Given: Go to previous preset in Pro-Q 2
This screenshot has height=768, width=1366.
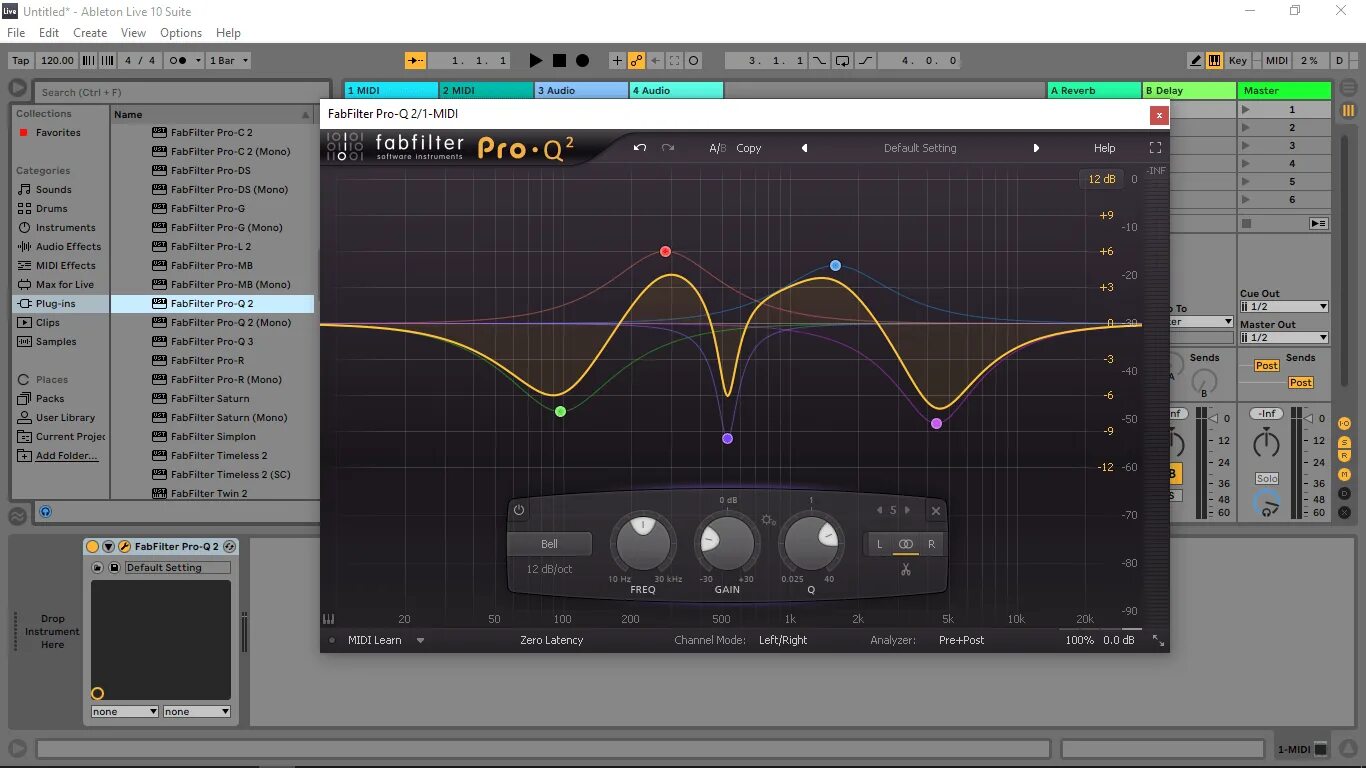Looking at the screenshot, I should coord(804,148).
